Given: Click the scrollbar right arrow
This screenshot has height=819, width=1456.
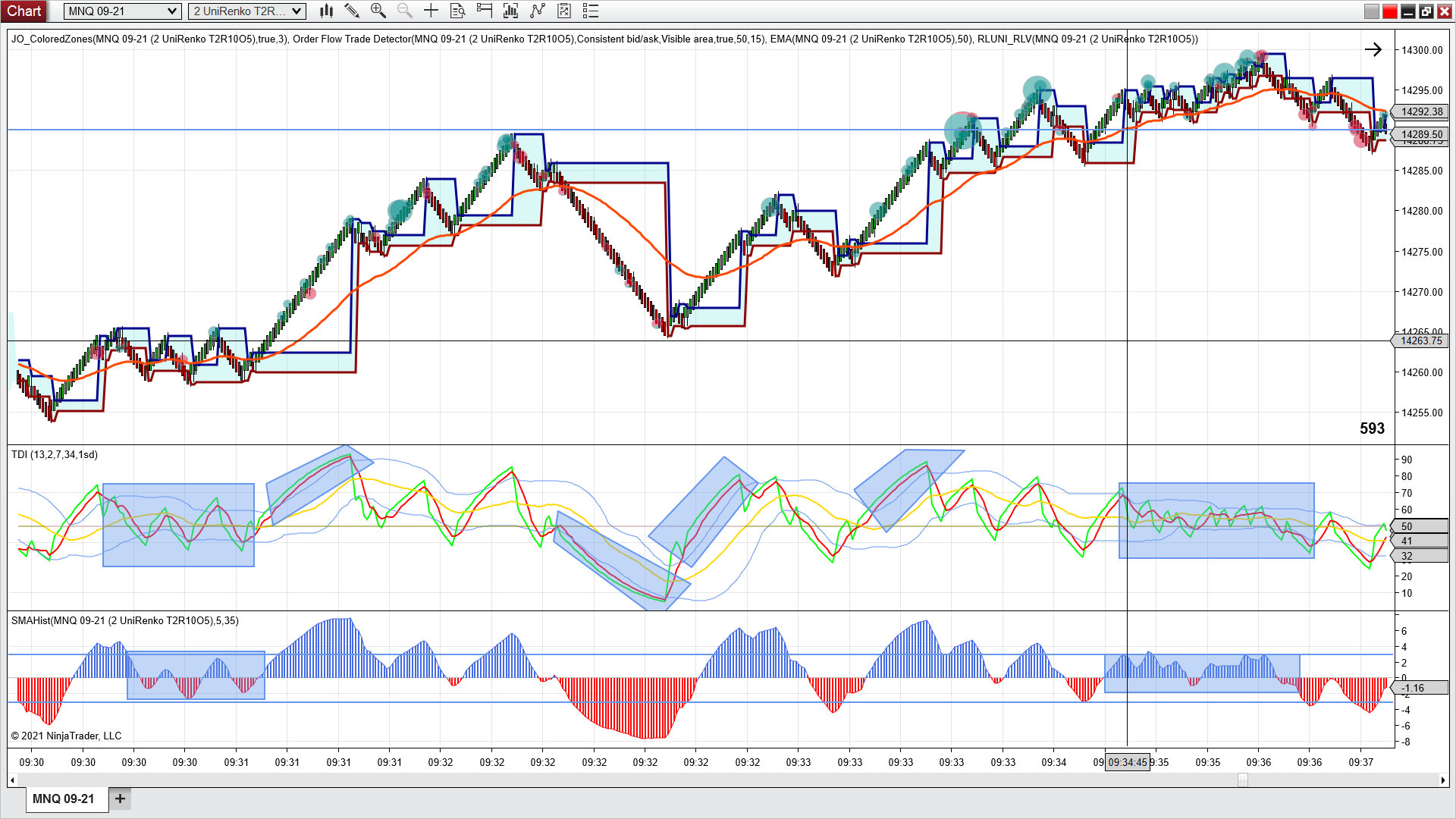Looking at the screenshot, I should click(x=1442, y=780).
